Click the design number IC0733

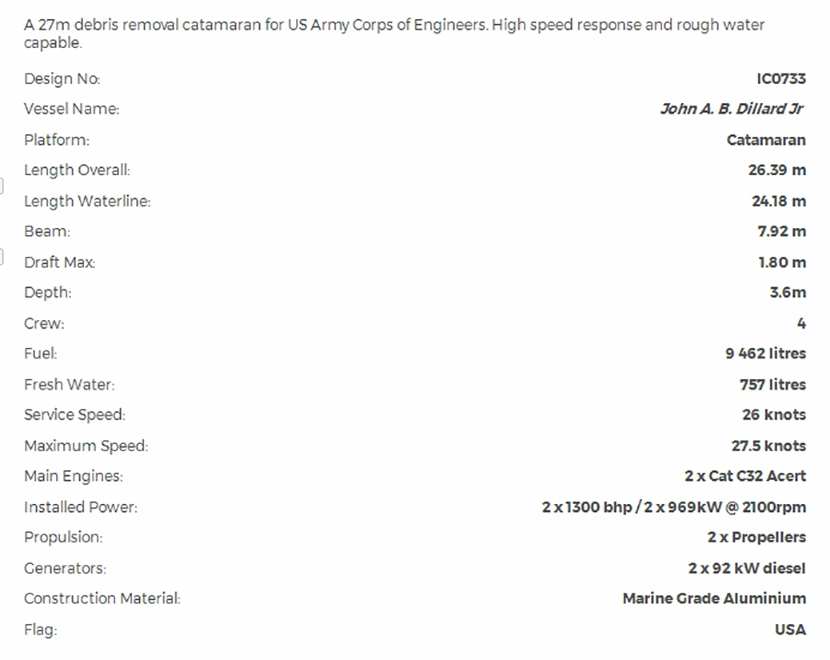click(781, 79)
